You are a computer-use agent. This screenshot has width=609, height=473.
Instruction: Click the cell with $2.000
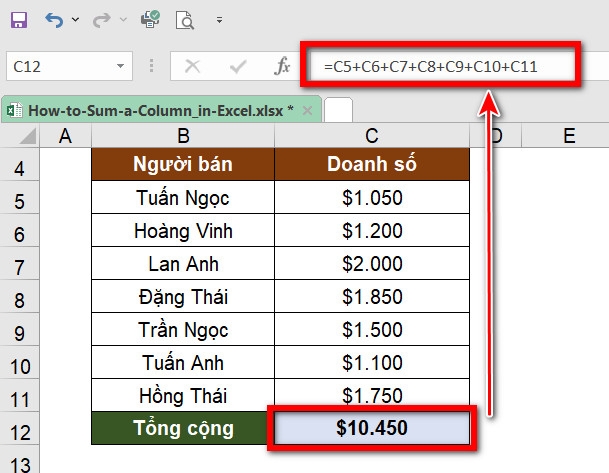coord(372,263)
